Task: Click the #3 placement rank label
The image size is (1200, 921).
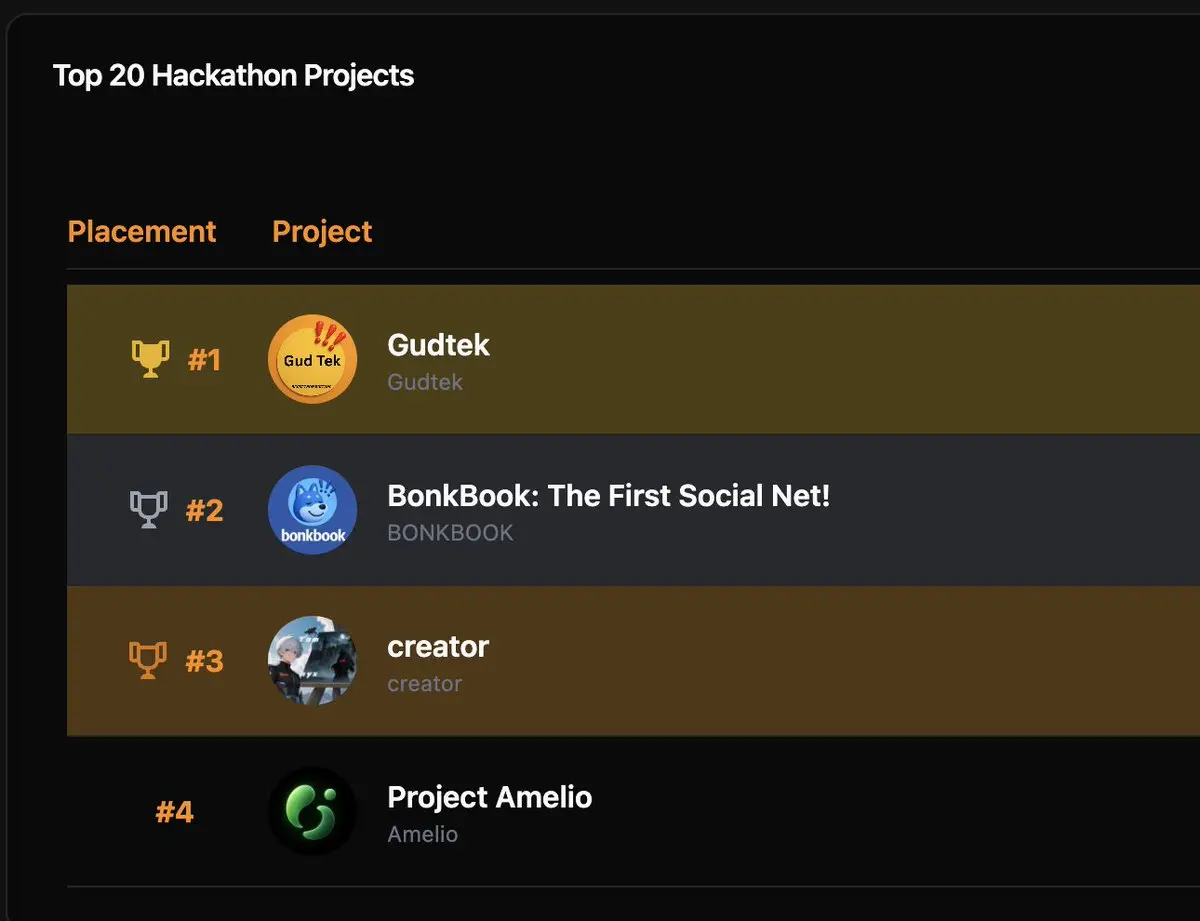Action: click(205, 662)
